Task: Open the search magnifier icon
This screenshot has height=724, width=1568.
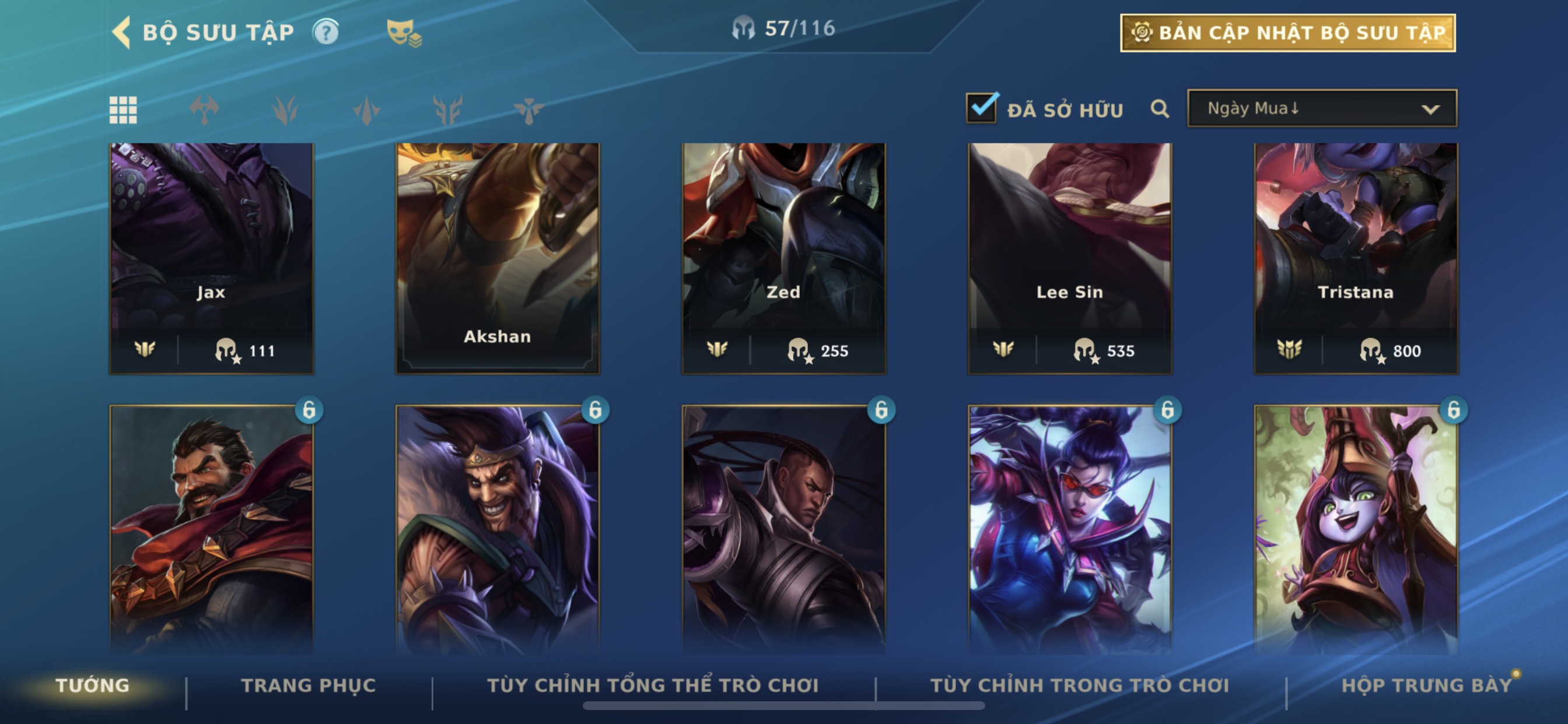Action: tap(1160, 109)
